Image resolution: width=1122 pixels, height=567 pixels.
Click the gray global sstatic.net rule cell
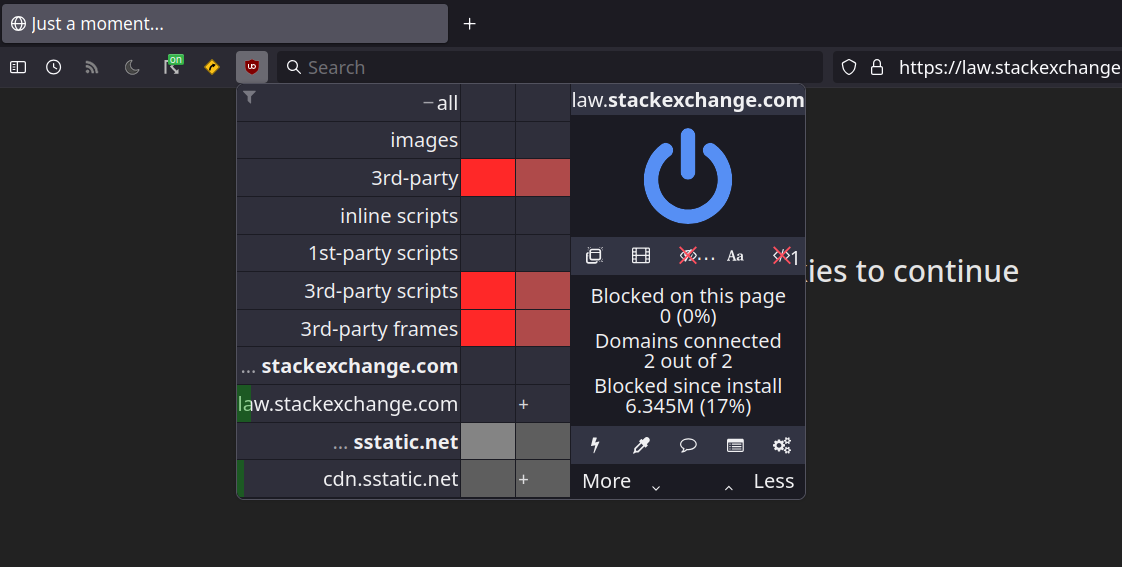click(488, 442)
